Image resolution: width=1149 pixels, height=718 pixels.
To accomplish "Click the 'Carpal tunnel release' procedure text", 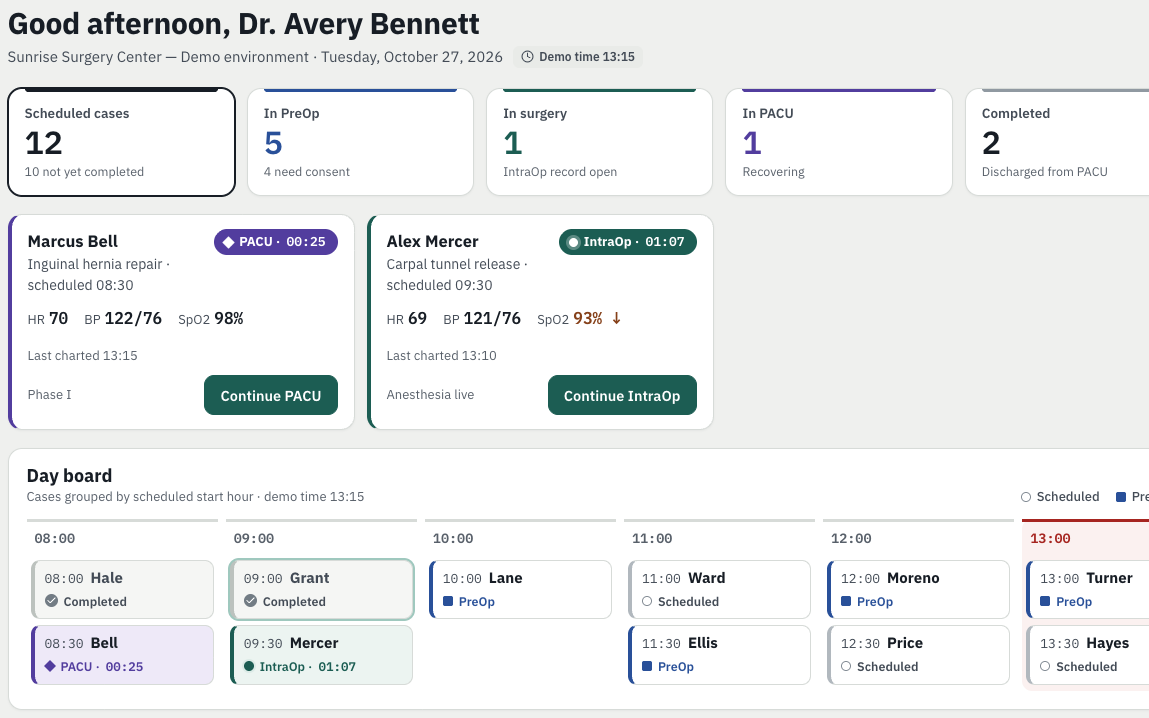I will coord(454,264).
